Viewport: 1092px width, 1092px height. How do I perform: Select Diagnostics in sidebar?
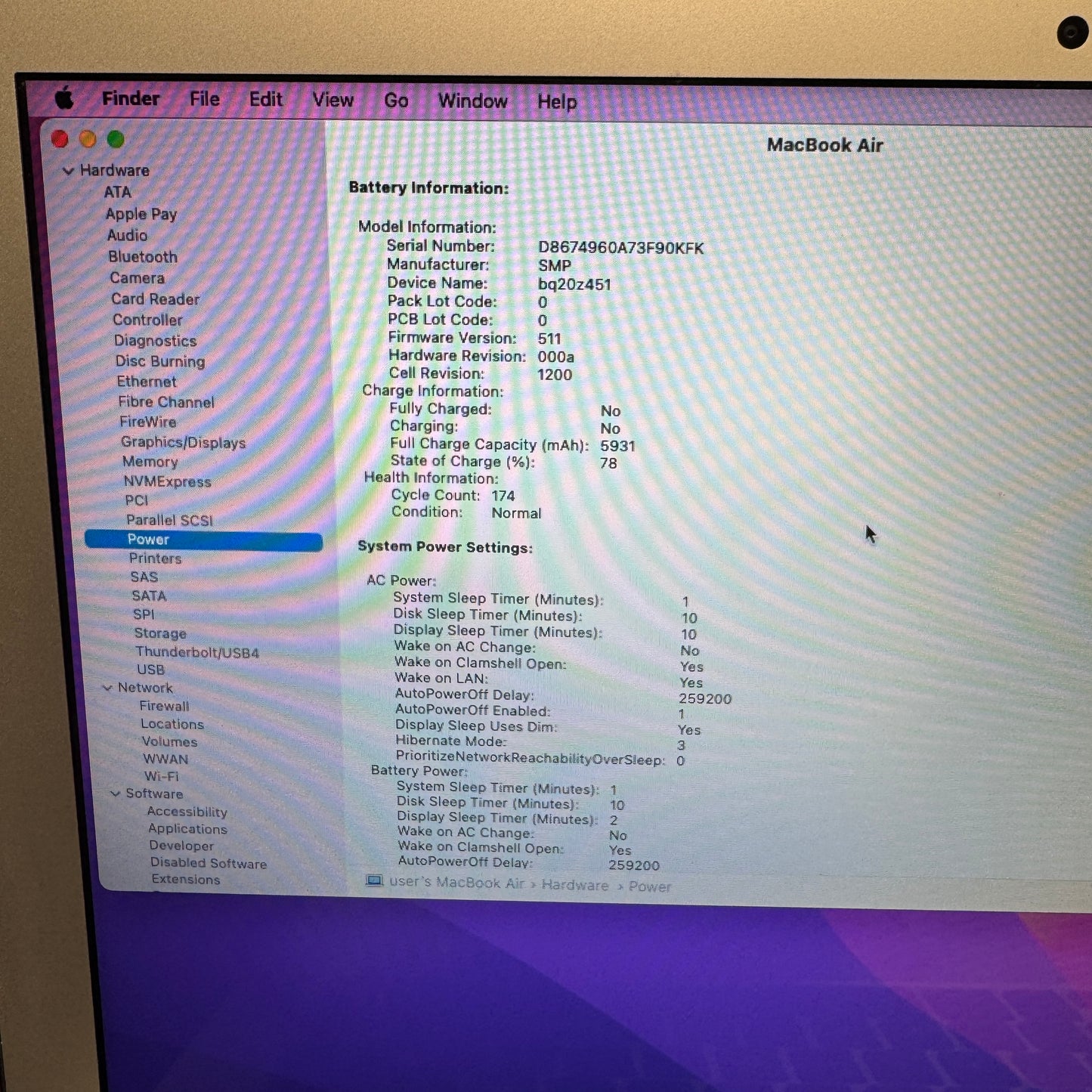click(x=155, y=341)
